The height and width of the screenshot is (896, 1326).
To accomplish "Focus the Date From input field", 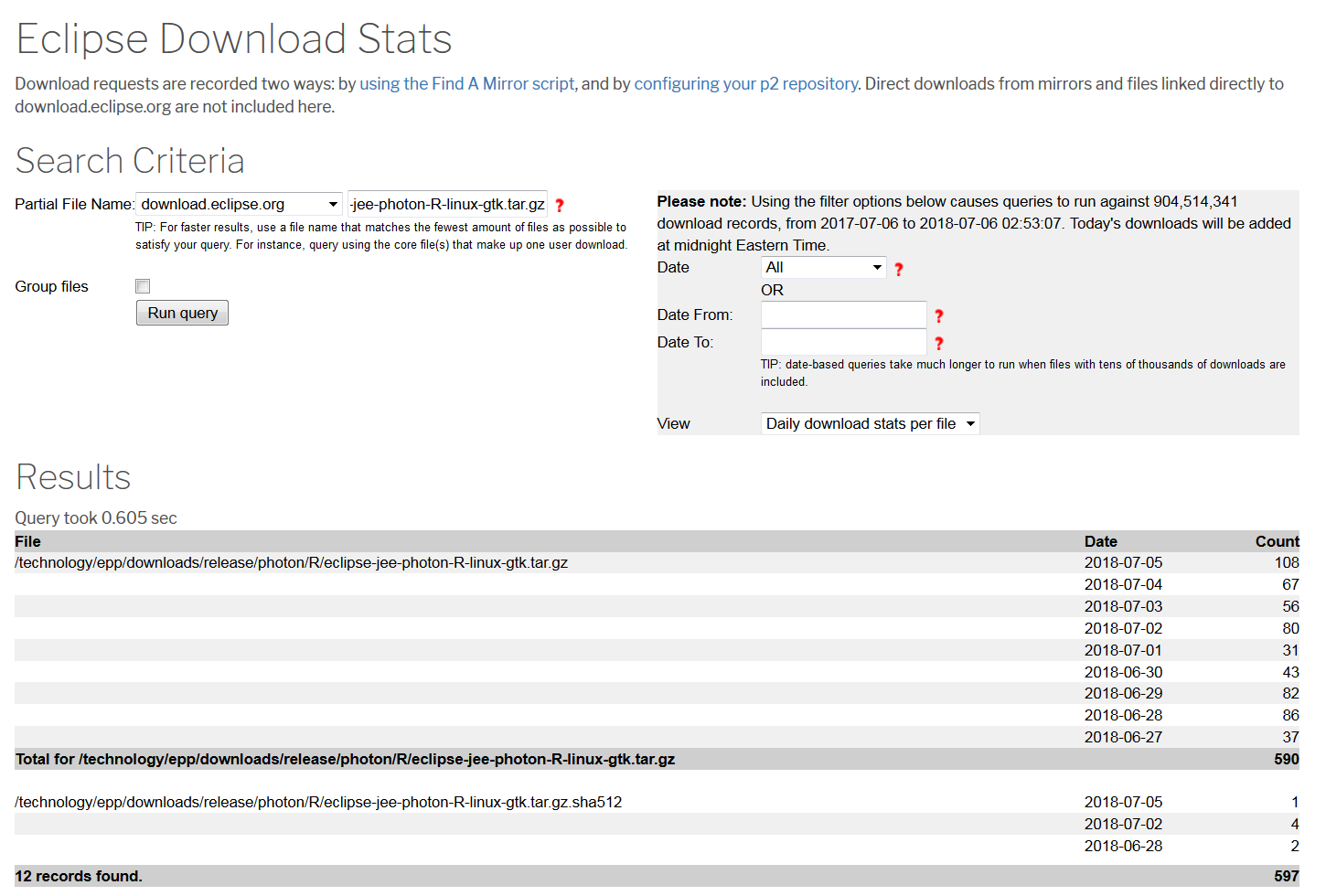I will pos(843,315).
